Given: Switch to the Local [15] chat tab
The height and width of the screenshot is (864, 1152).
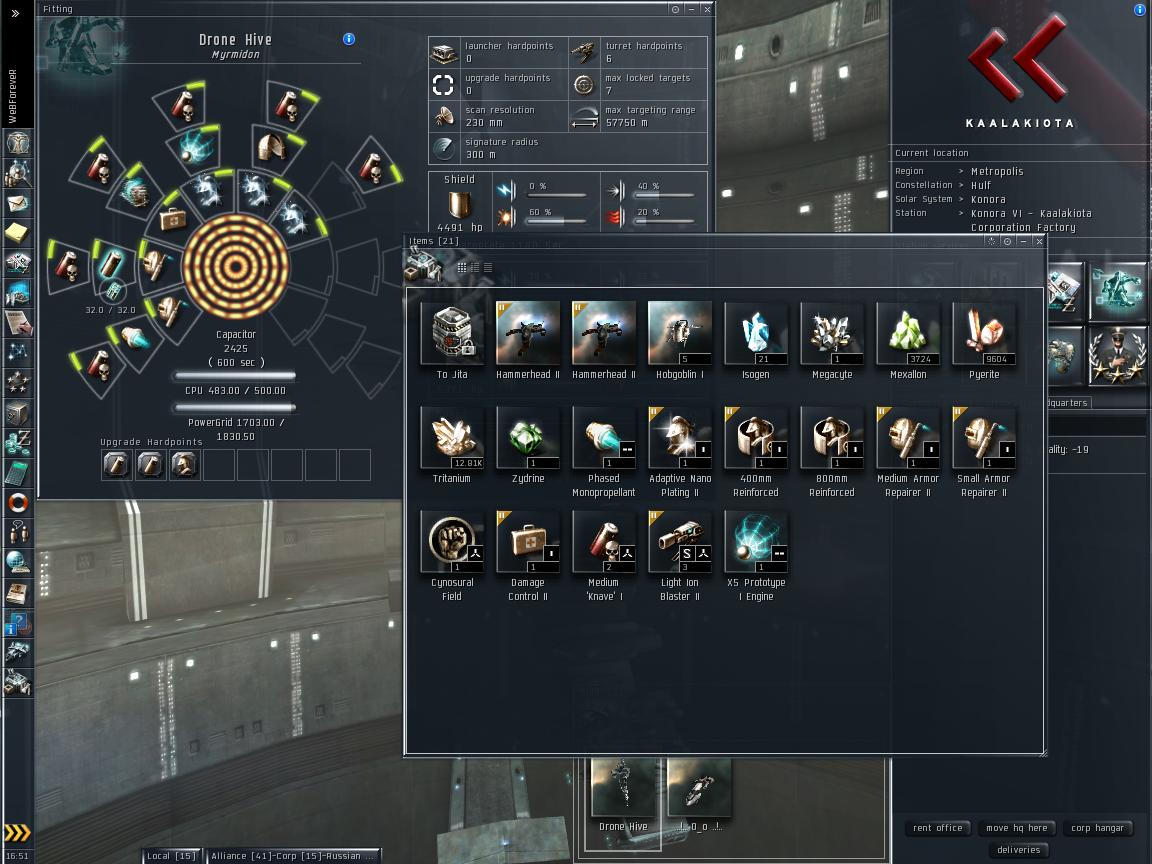Looking at the screenshot, I should tap(171, 856).
